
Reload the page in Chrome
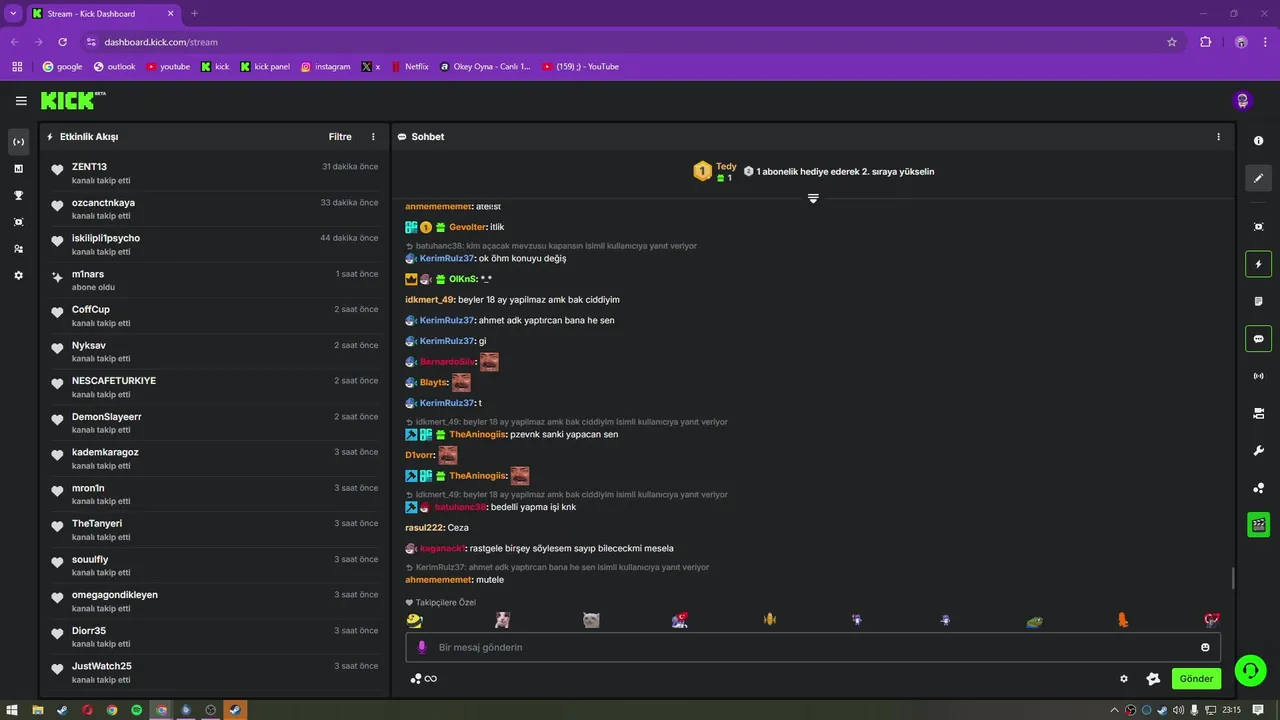click(x=62, y=42)
